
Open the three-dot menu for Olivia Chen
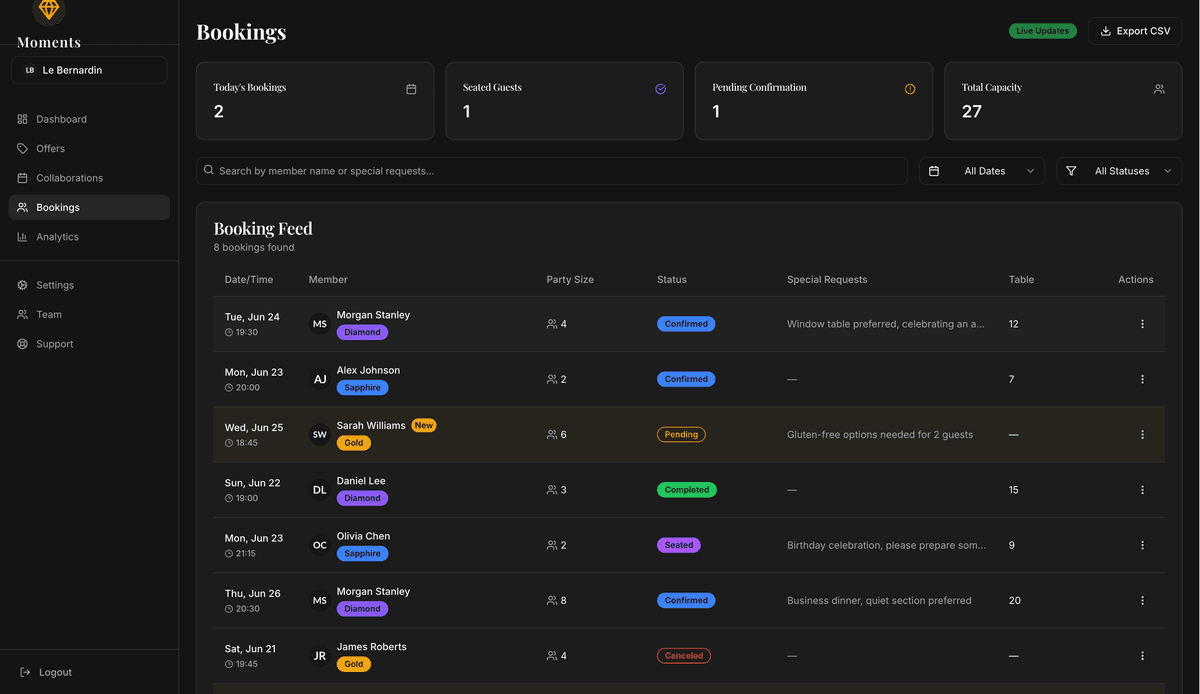point(1142,545)
